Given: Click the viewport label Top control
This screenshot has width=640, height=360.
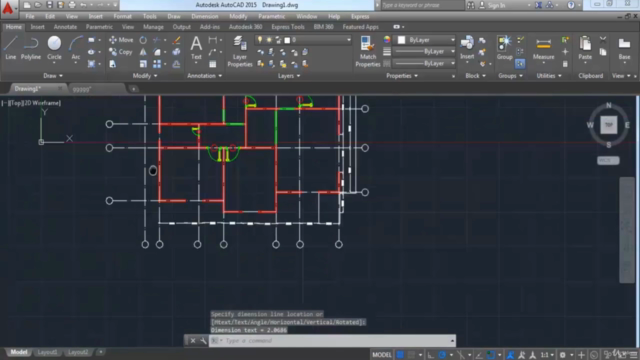Looking at the screenshot, I should click(x=16, y=103).
